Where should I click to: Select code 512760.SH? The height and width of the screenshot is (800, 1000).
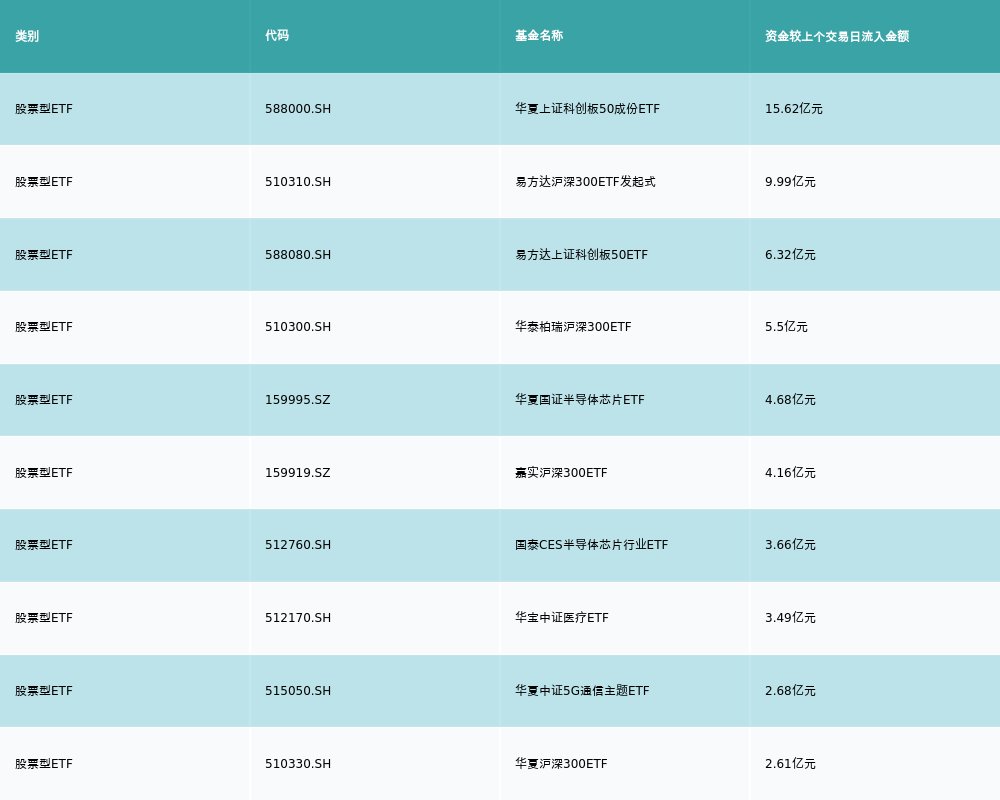(x=298, y=545)
